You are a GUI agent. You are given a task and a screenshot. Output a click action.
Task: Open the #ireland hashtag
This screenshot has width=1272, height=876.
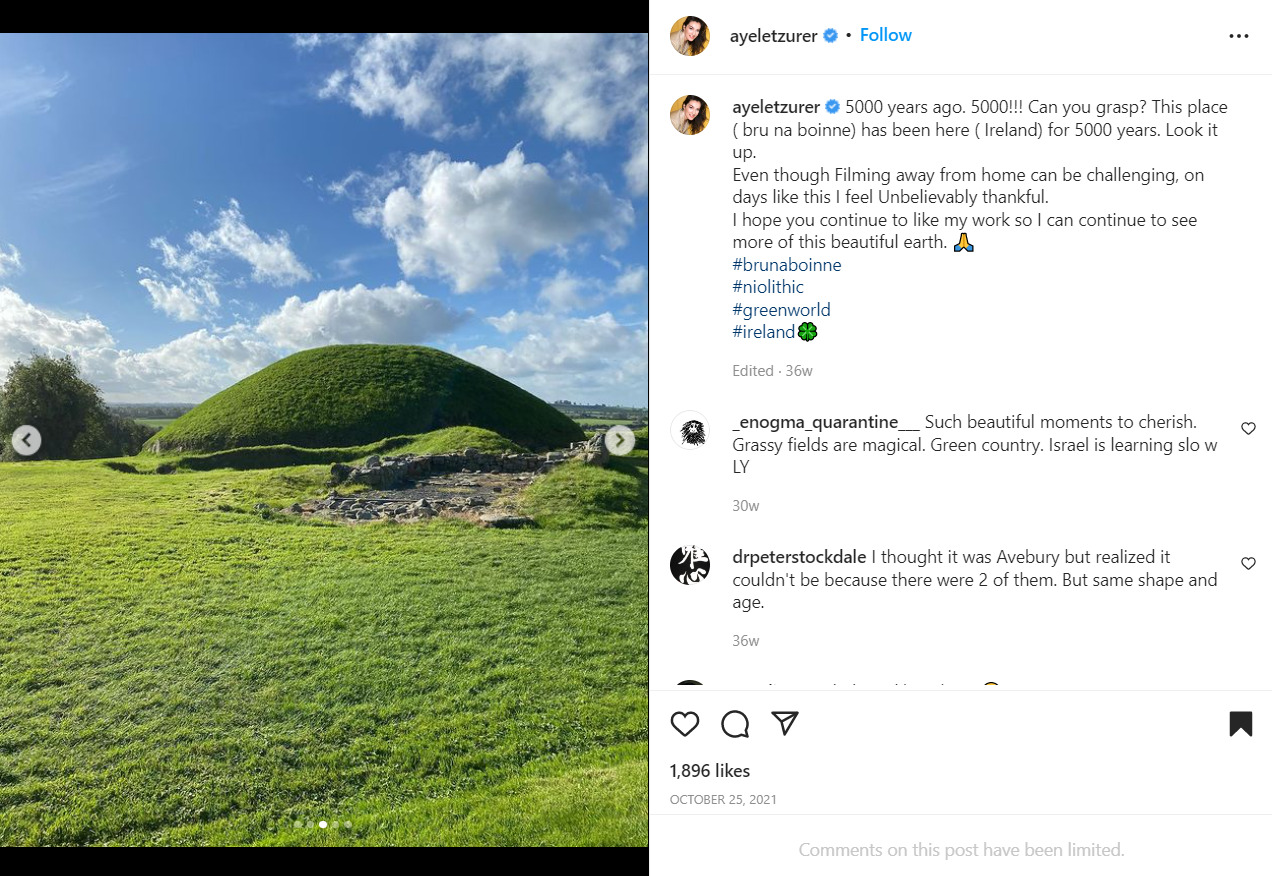[x=766, y=331]
